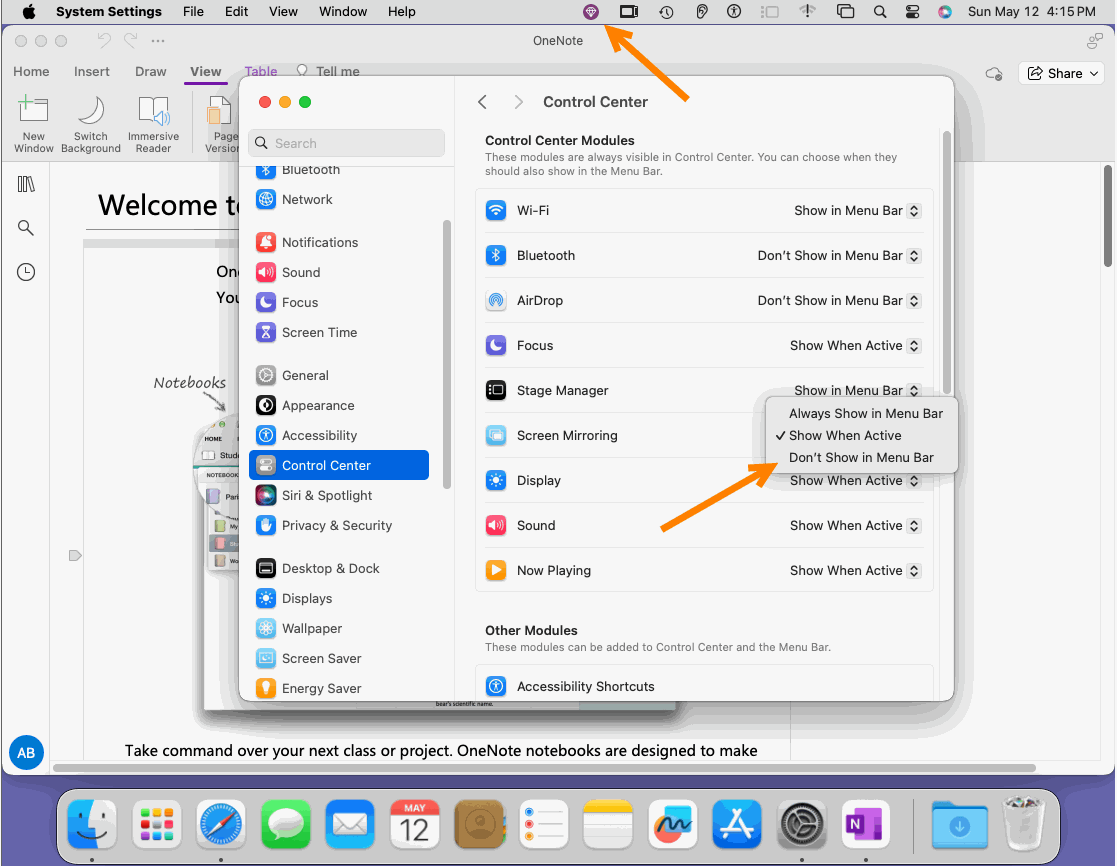The height and width of the screenshot is (866, 1117).
Task: Click OneNote horizontal scrollbar
Action: pyautogui.click(x=544, y=768)
